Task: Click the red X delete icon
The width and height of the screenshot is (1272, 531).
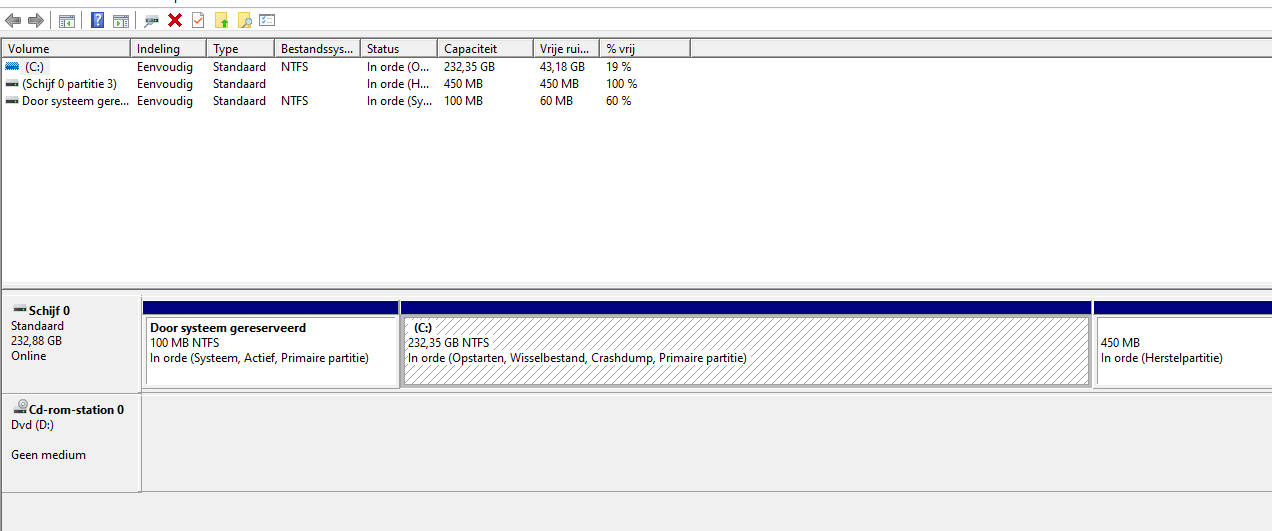Action: [175, 20]
